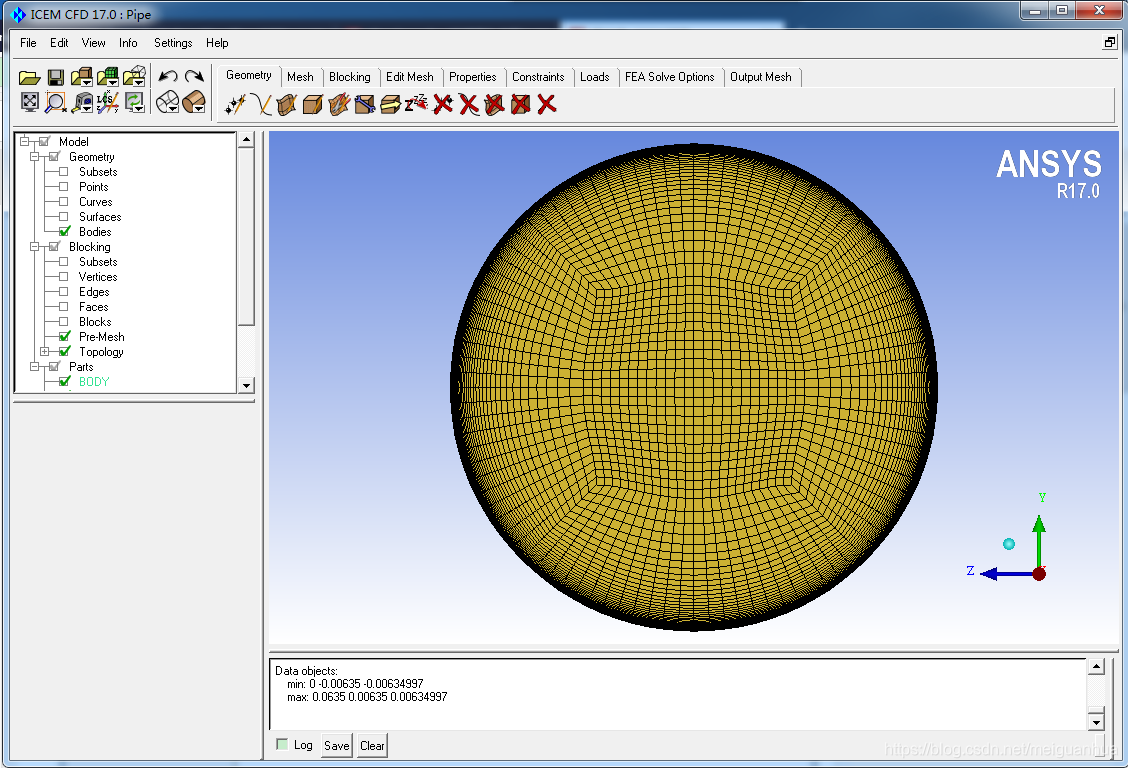
Task: Switch to wireframe display mode
Action: [168, 102]
